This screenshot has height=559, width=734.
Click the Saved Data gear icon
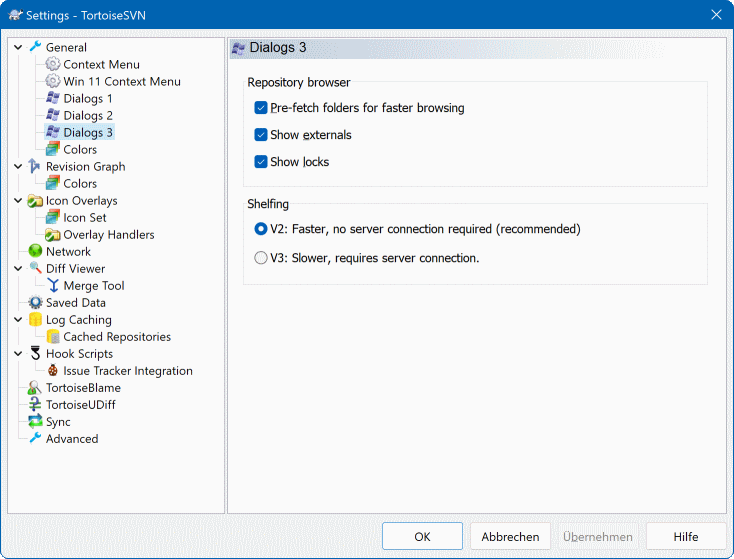(x=35, y=302)
